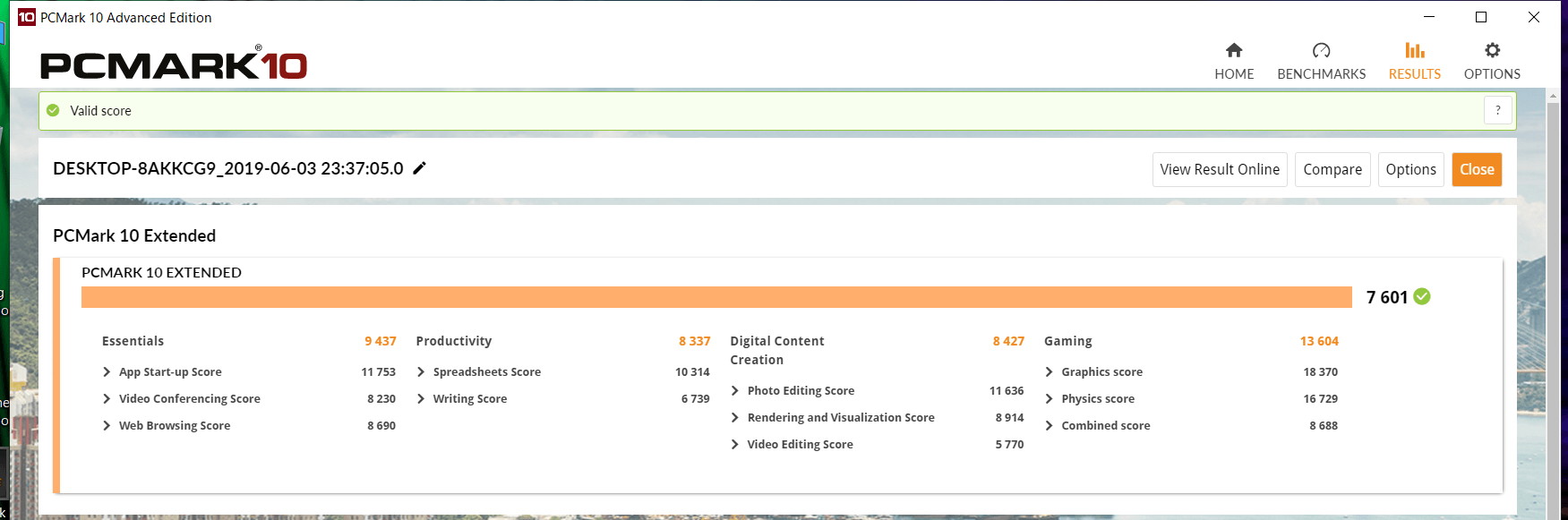Click the Productivity heading
The height and width of the screenshot is (520, 1568).
tap(454, 341)
